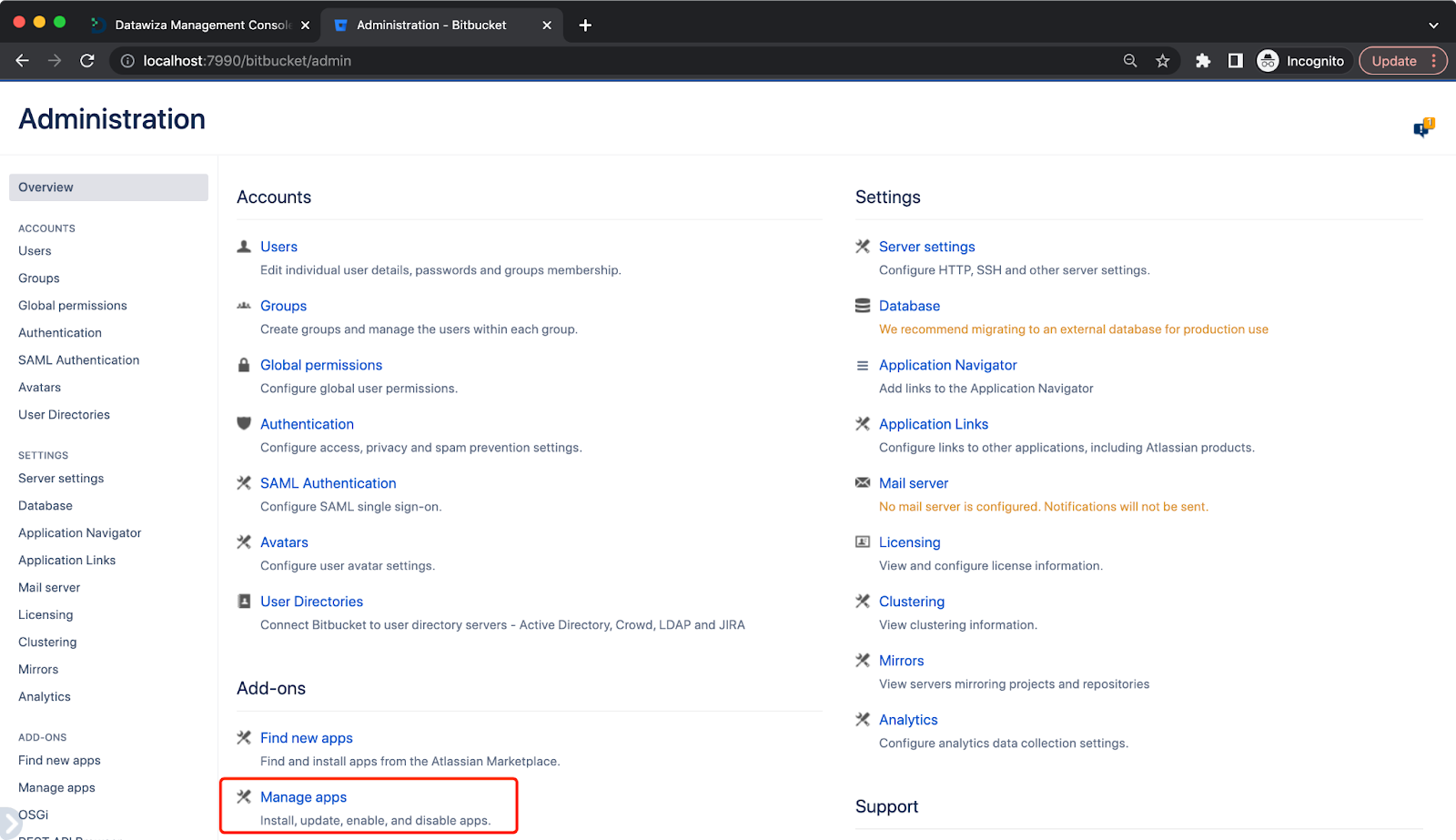
Task: Click the Groups people icon
Action: (244, 306)
